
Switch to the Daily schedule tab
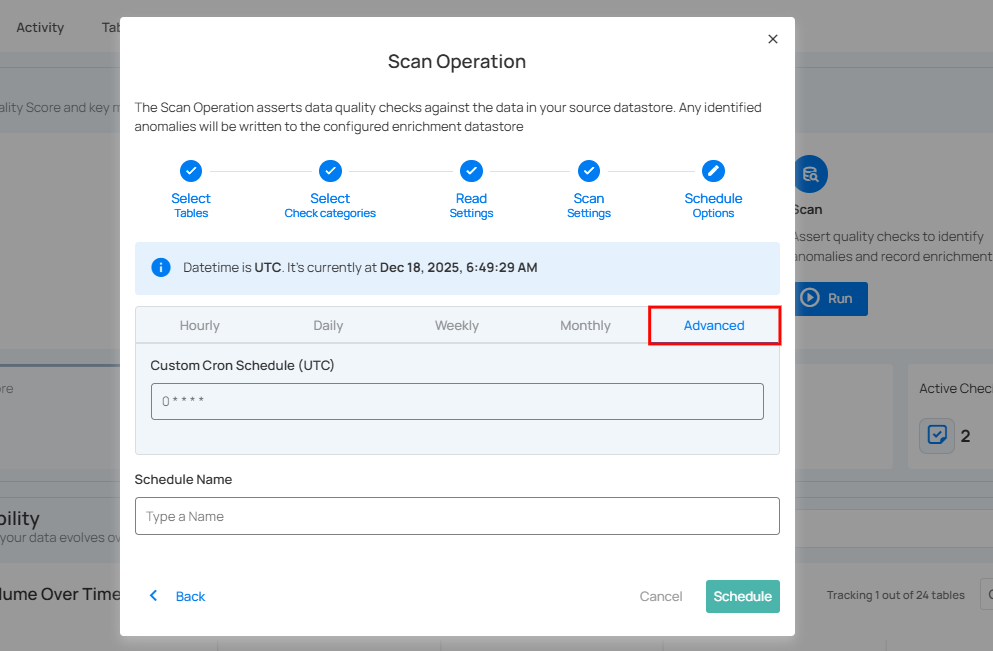point(328,325)
